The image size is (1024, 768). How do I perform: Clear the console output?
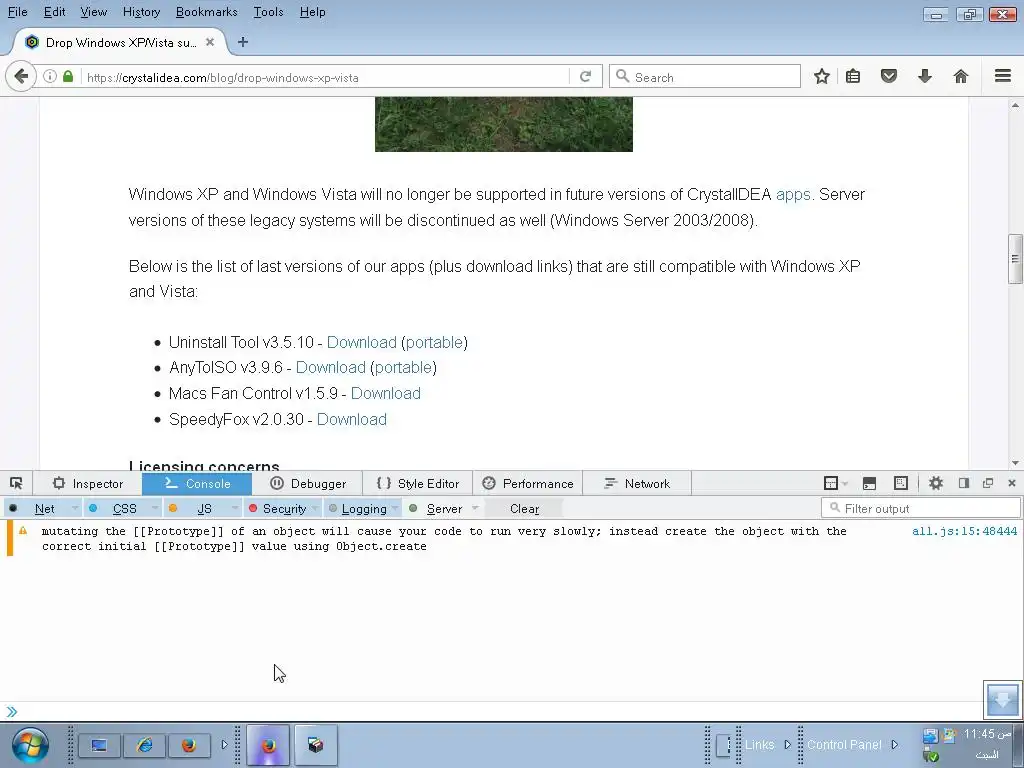pos(524,509)
